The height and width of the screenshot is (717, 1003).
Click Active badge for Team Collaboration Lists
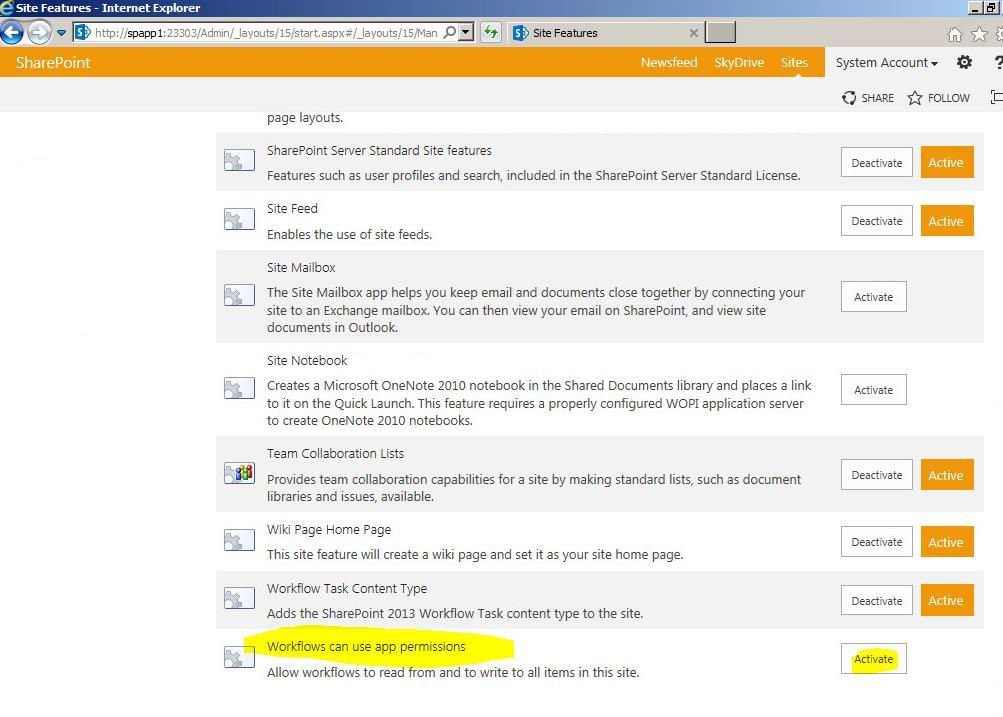pyautogui.click(x=947, y=475)
